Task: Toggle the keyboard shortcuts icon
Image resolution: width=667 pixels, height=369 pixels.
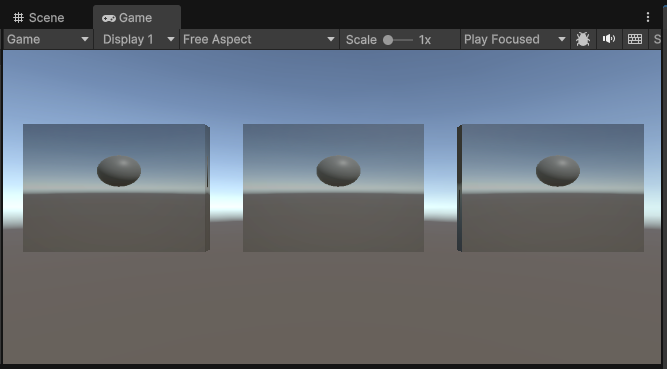Action: pos(635,40)
